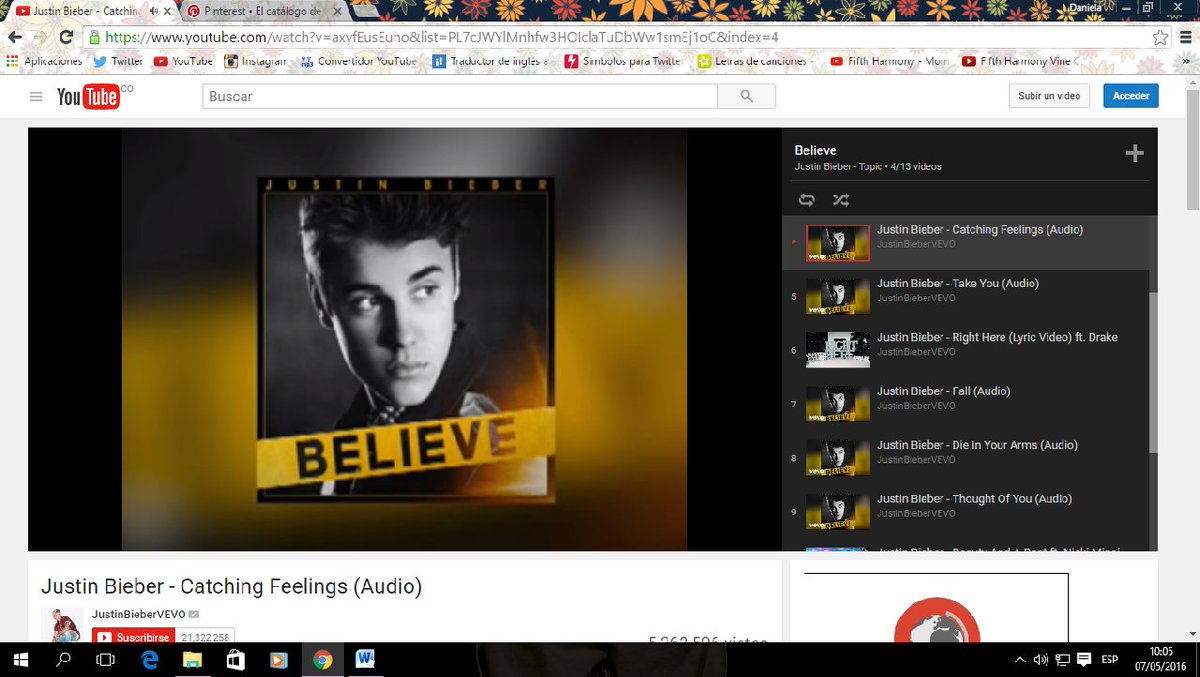The width and height of the screenshot is (1200, 677).
Task: Open the Windows Store taskbar icon
Action: coord(235,660)
